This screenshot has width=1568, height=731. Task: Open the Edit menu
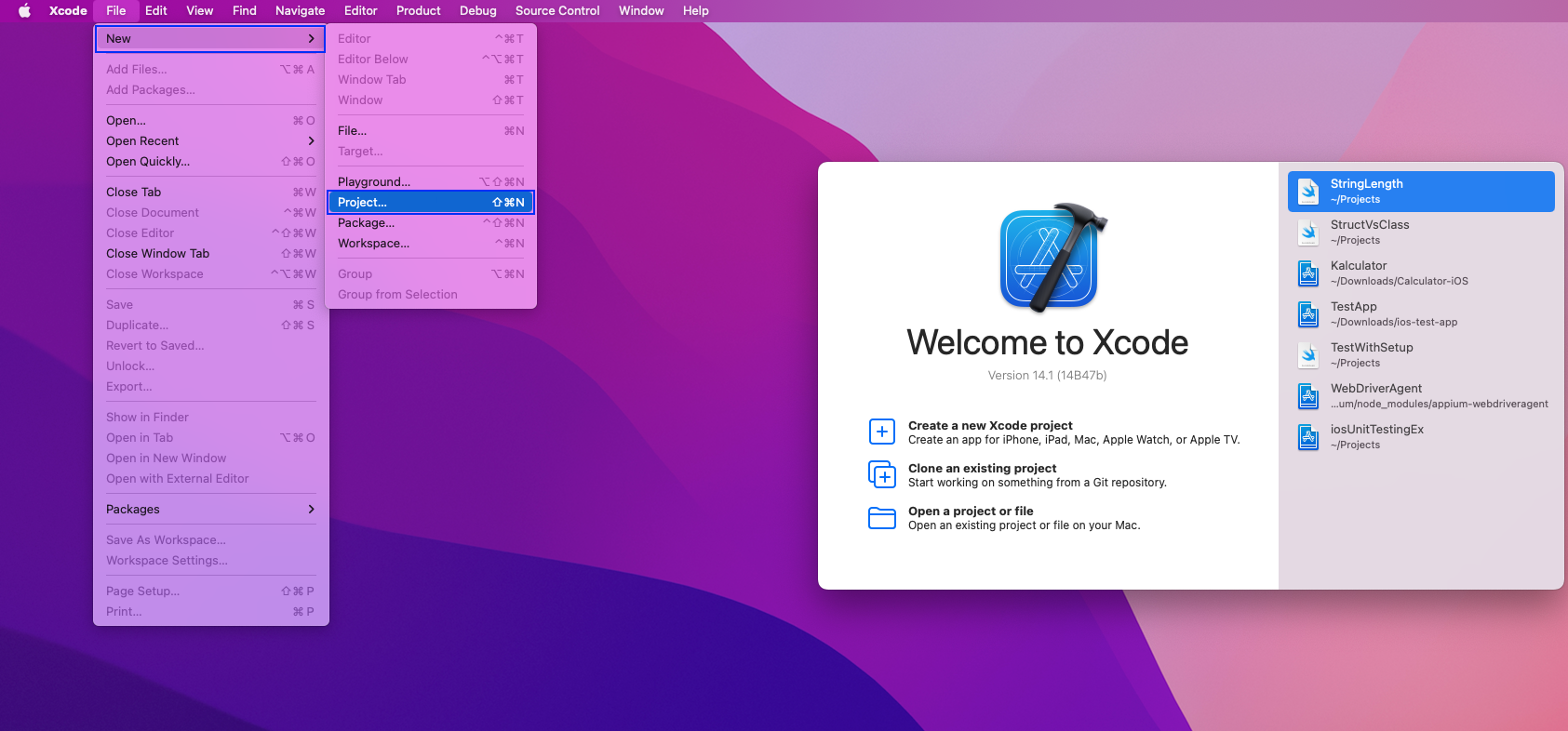pos(156,11)
